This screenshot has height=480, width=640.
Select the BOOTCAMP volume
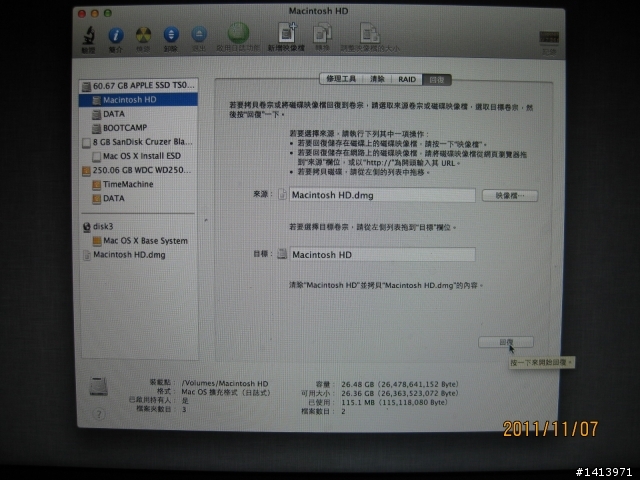(x=138, y=128)
